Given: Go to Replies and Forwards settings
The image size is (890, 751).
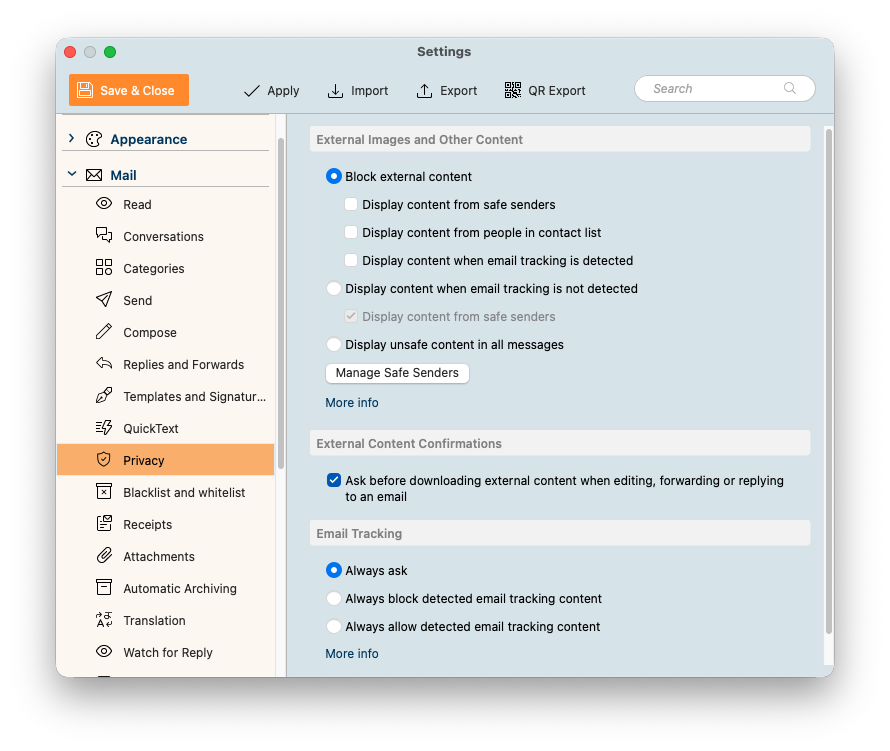Looking at the screenshot, I should [x=183, y=365].
